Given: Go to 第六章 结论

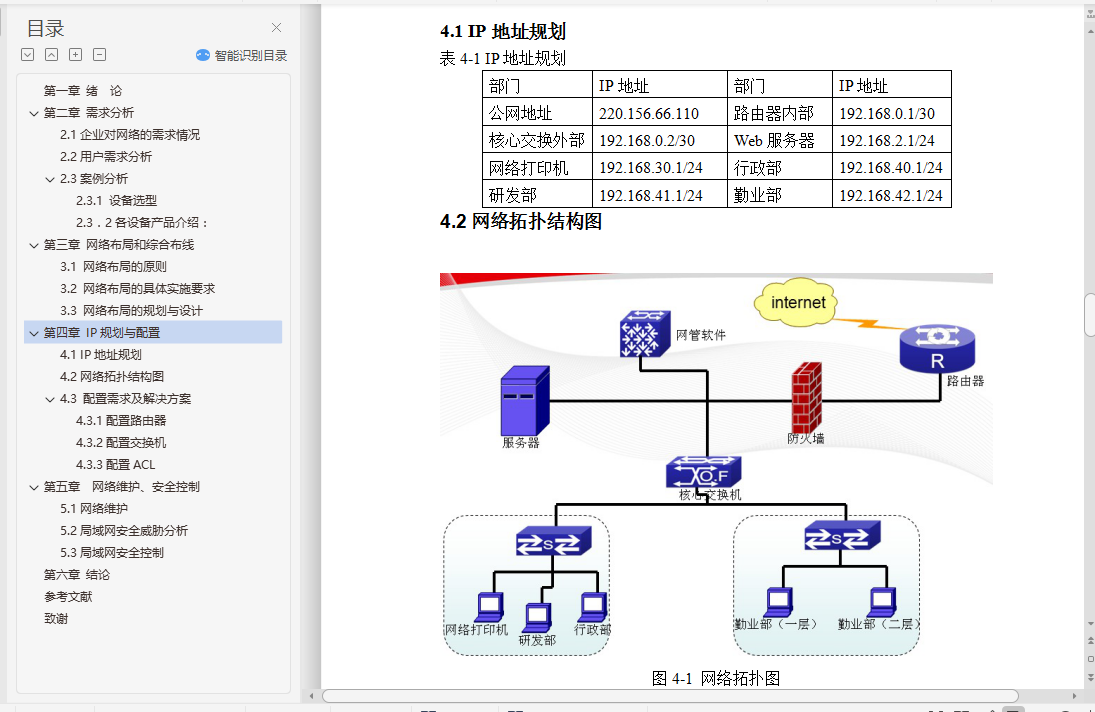Looking at the screenshot, I should (x=77, y=574).
